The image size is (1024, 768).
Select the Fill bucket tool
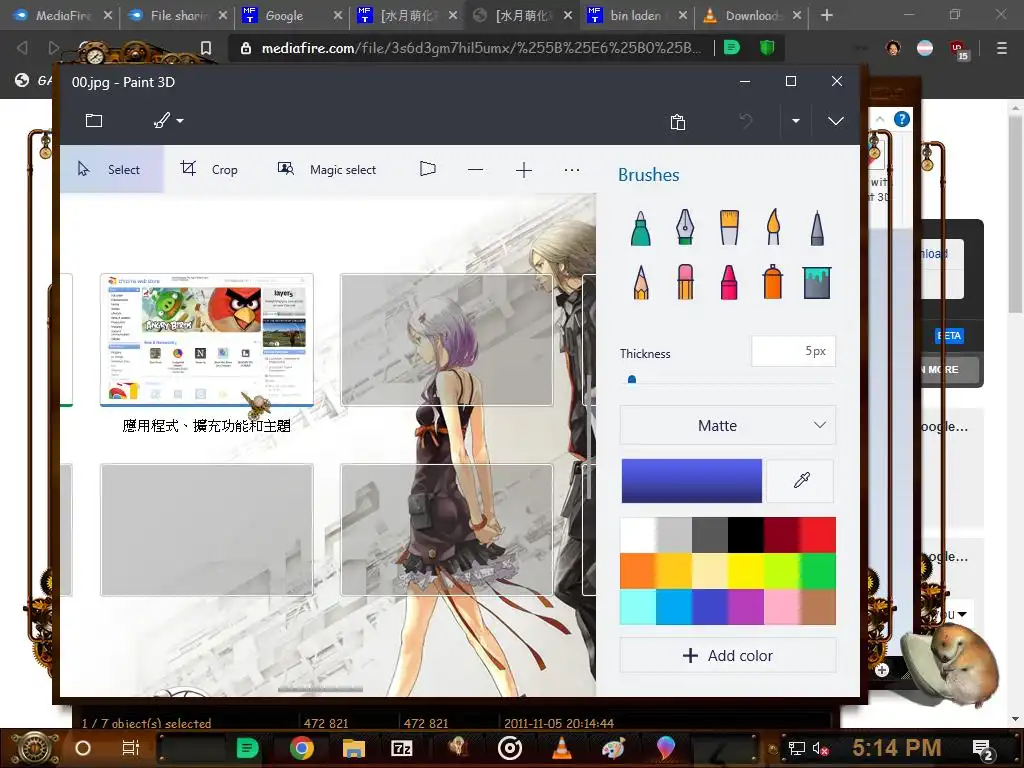pyautogui.click(x=817, y=283)
